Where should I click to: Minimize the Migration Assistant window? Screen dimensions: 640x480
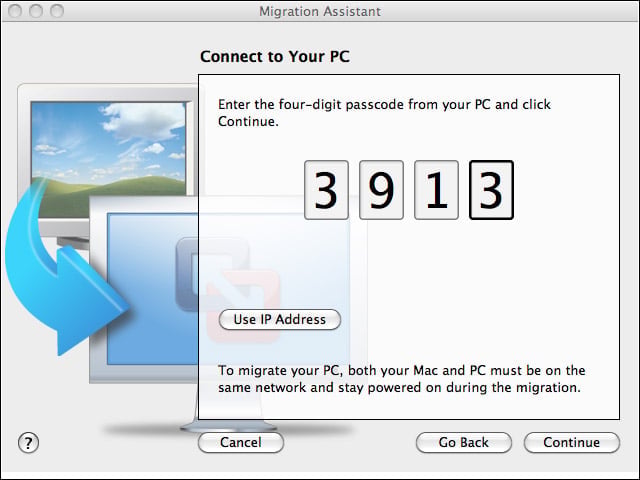coord(36,11)
